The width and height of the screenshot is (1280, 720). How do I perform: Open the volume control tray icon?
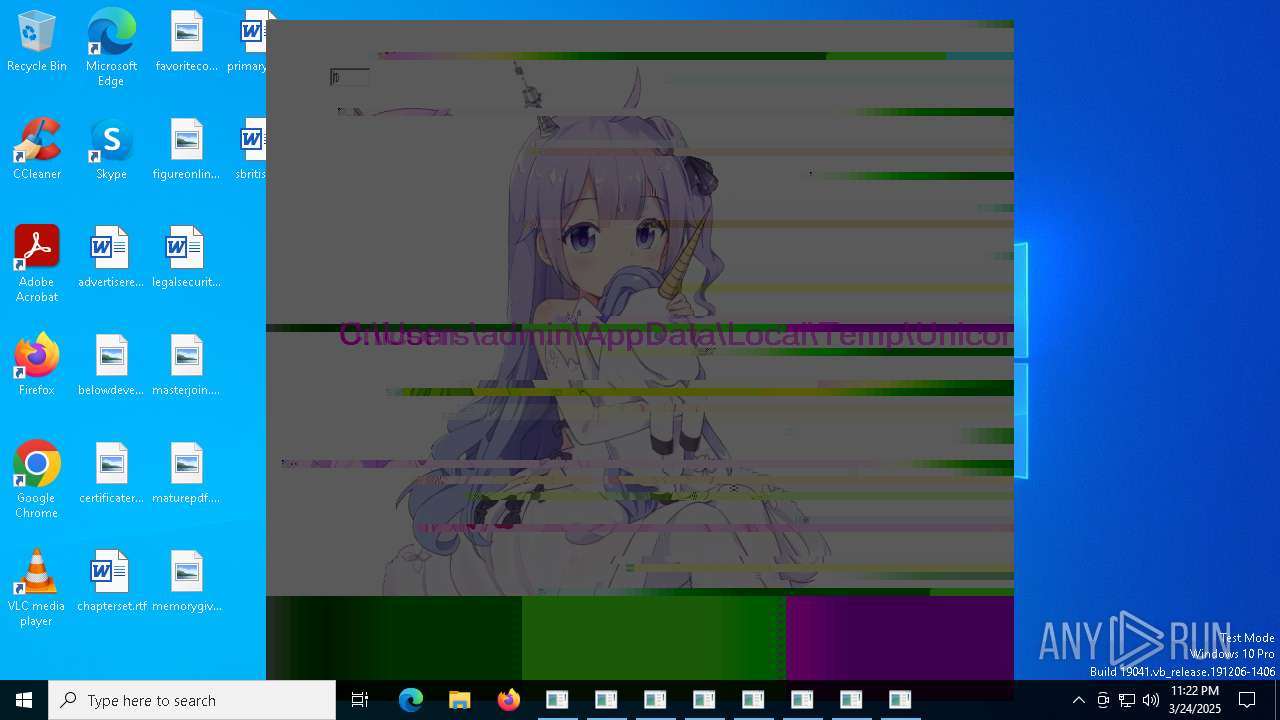(x=1151, y=700)
